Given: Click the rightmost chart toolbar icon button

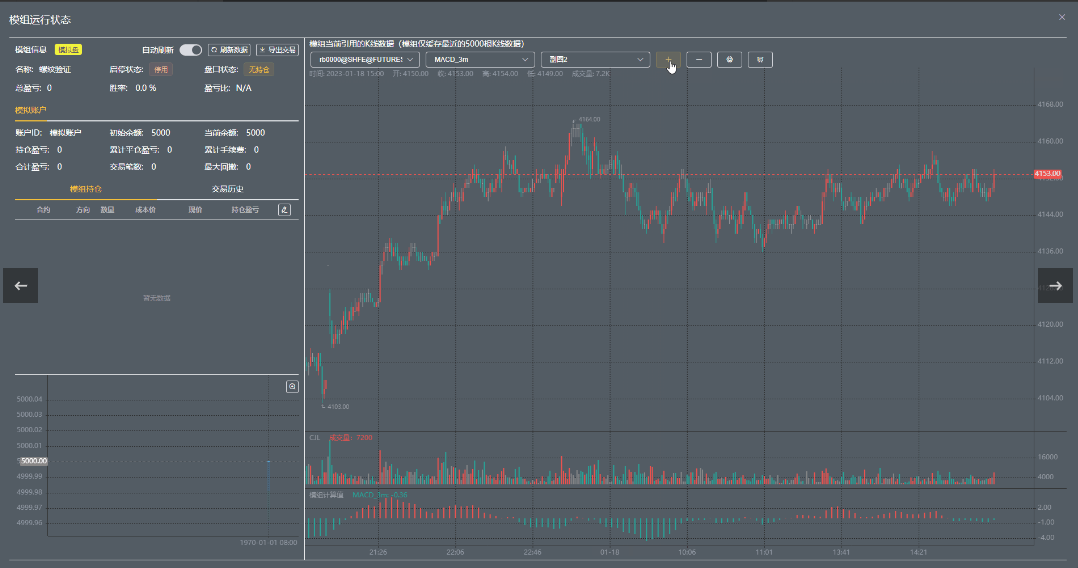Looking at the screenshot, I should coord(760,59).
